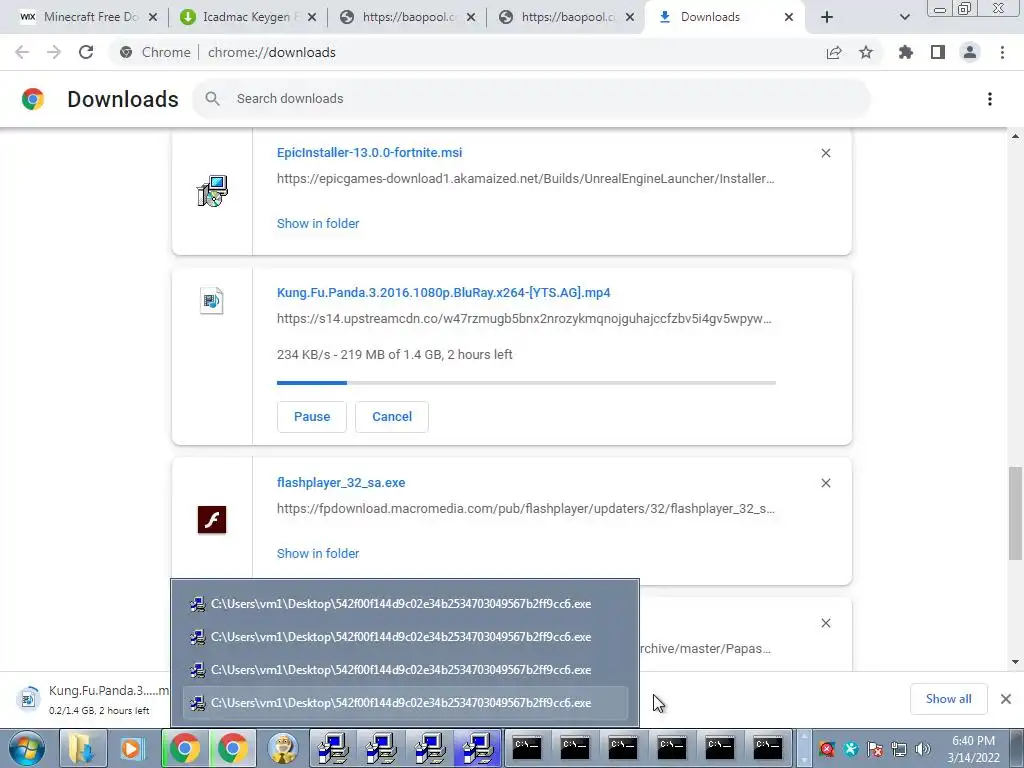
Task: Remove flashplayer_32_sa.exe from the list
Action: click(825, 483)
